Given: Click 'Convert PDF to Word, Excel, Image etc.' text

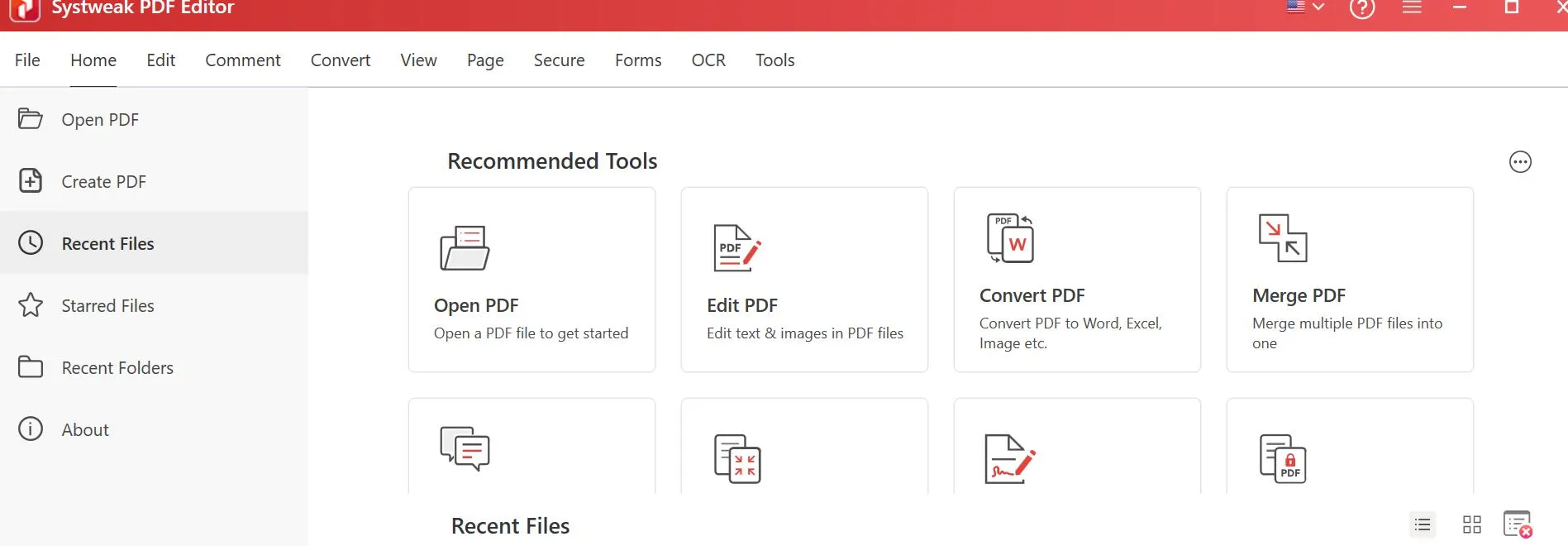Looking at the screenshot, I should pyautogui.click(x=1070, y=333).
